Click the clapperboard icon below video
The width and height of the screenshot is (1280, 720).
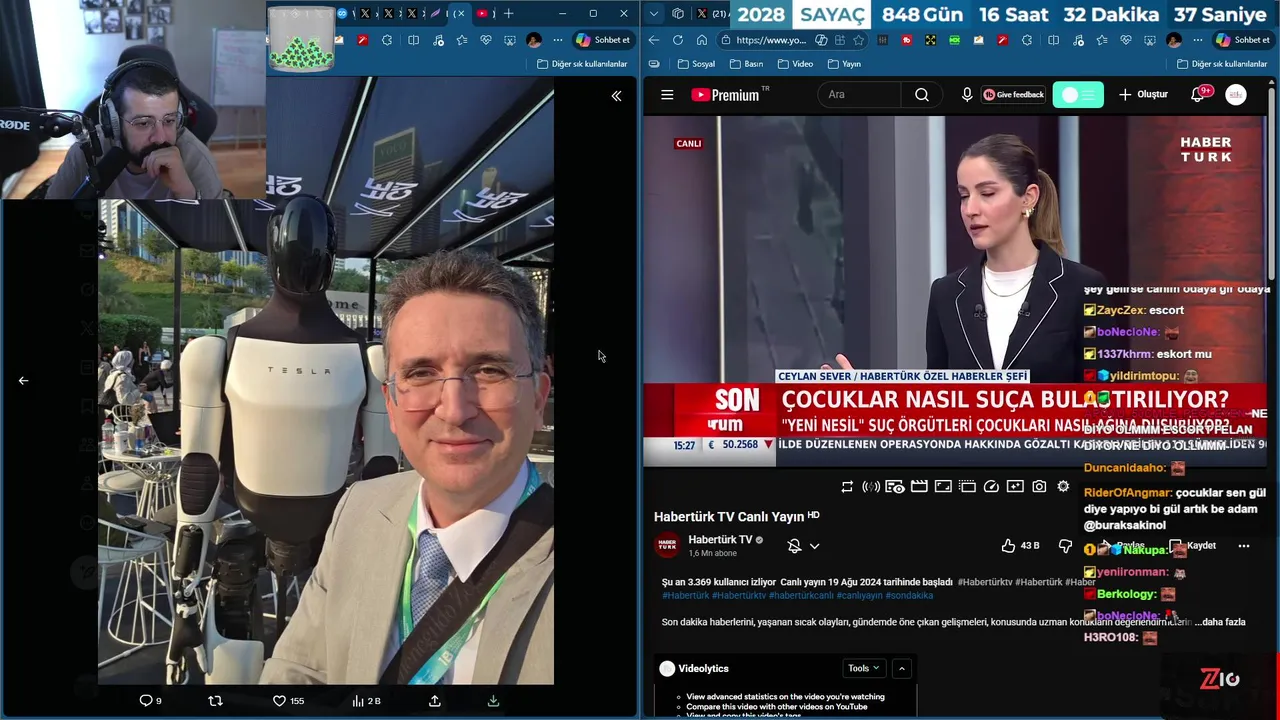coord(919,487)
